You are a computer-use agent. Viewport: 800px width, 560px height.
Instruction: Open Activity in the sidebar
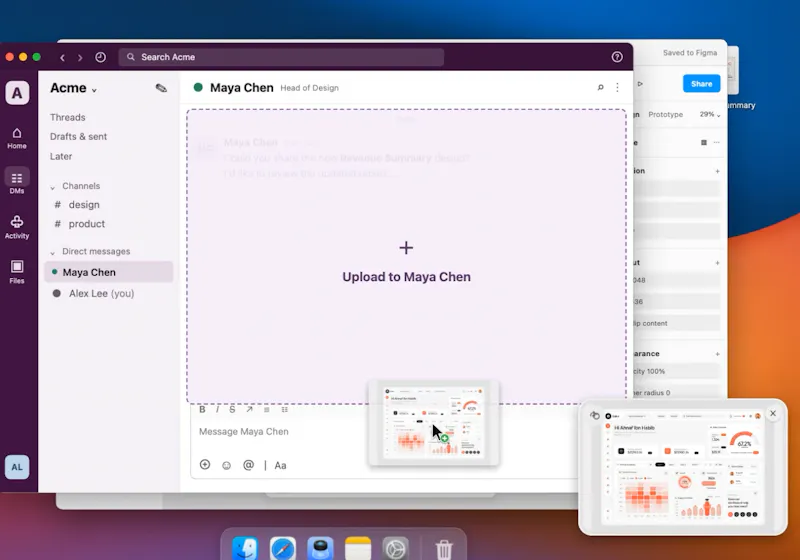click(17, 227)
